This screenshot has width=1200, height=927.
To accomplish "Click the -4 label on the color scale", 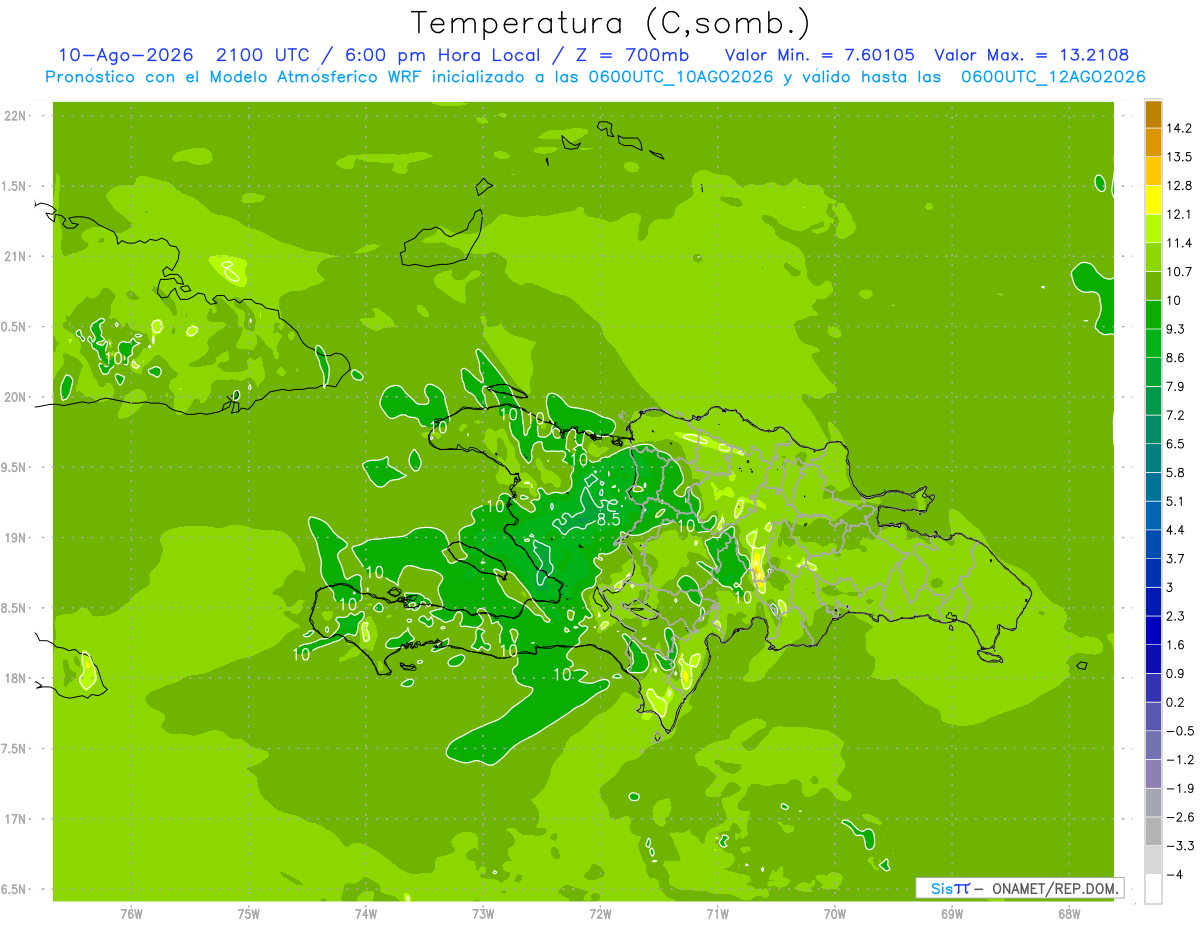I will pos(1174,874).
